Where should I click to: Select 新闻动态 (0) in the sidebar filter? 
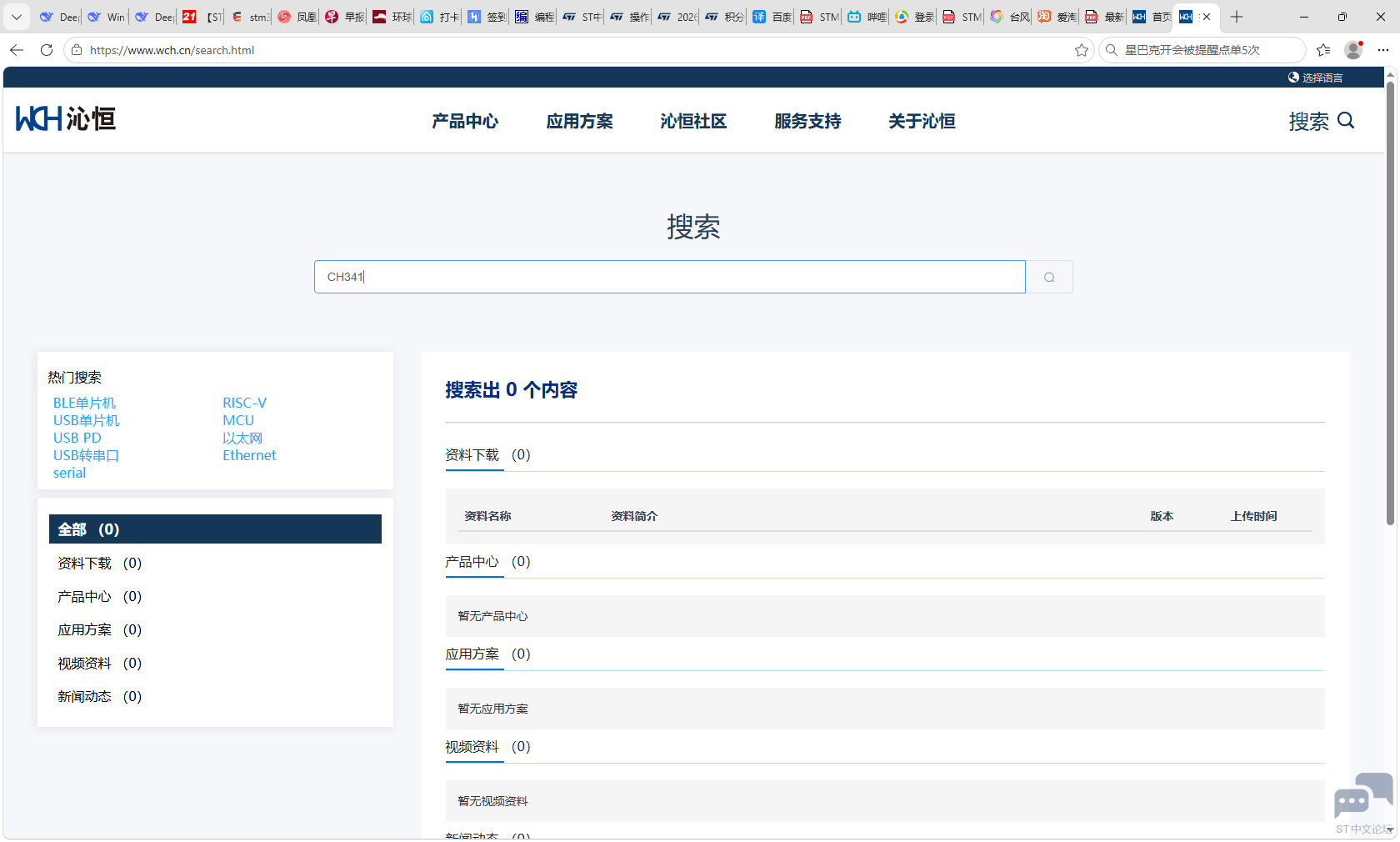point(99,697)
